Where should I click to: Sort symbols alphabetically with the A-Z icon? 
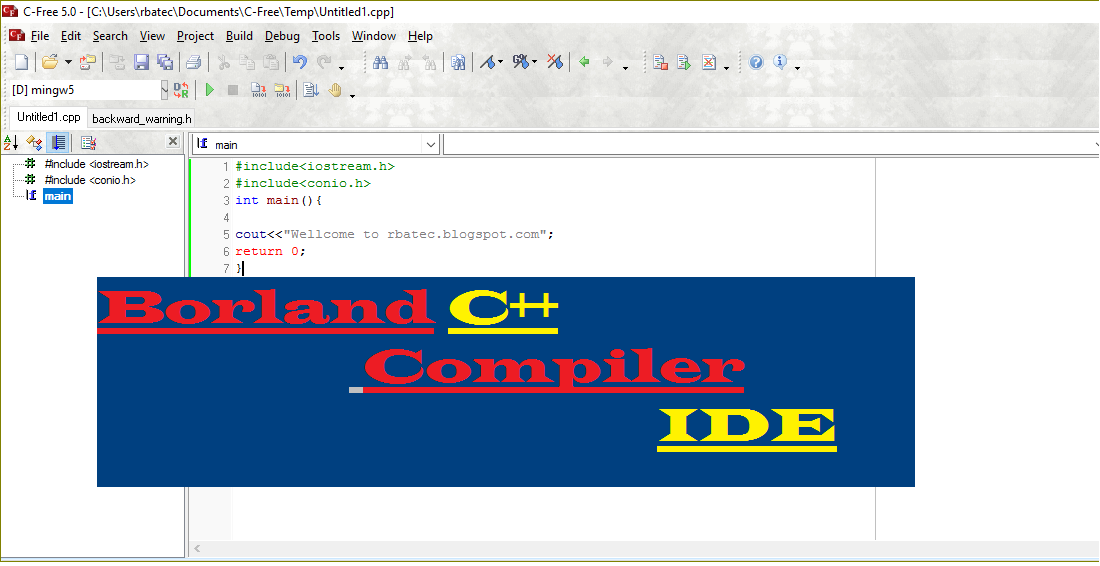11,143
